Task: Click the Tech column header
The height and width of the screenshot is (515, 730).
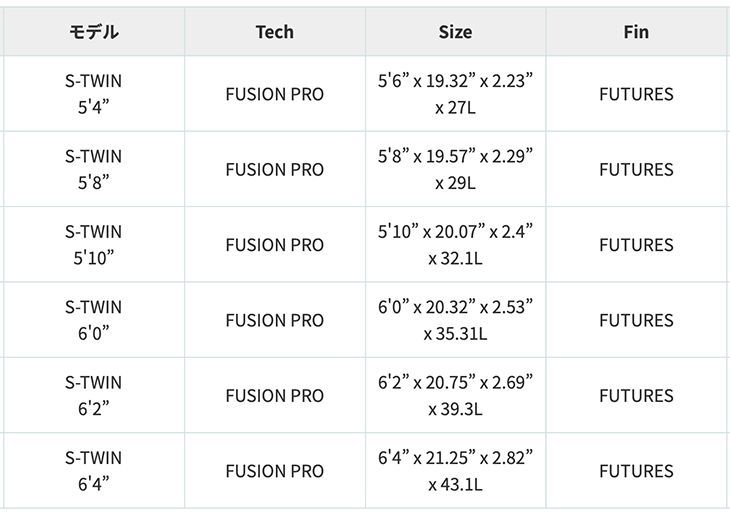Action: tap(275, 32)
